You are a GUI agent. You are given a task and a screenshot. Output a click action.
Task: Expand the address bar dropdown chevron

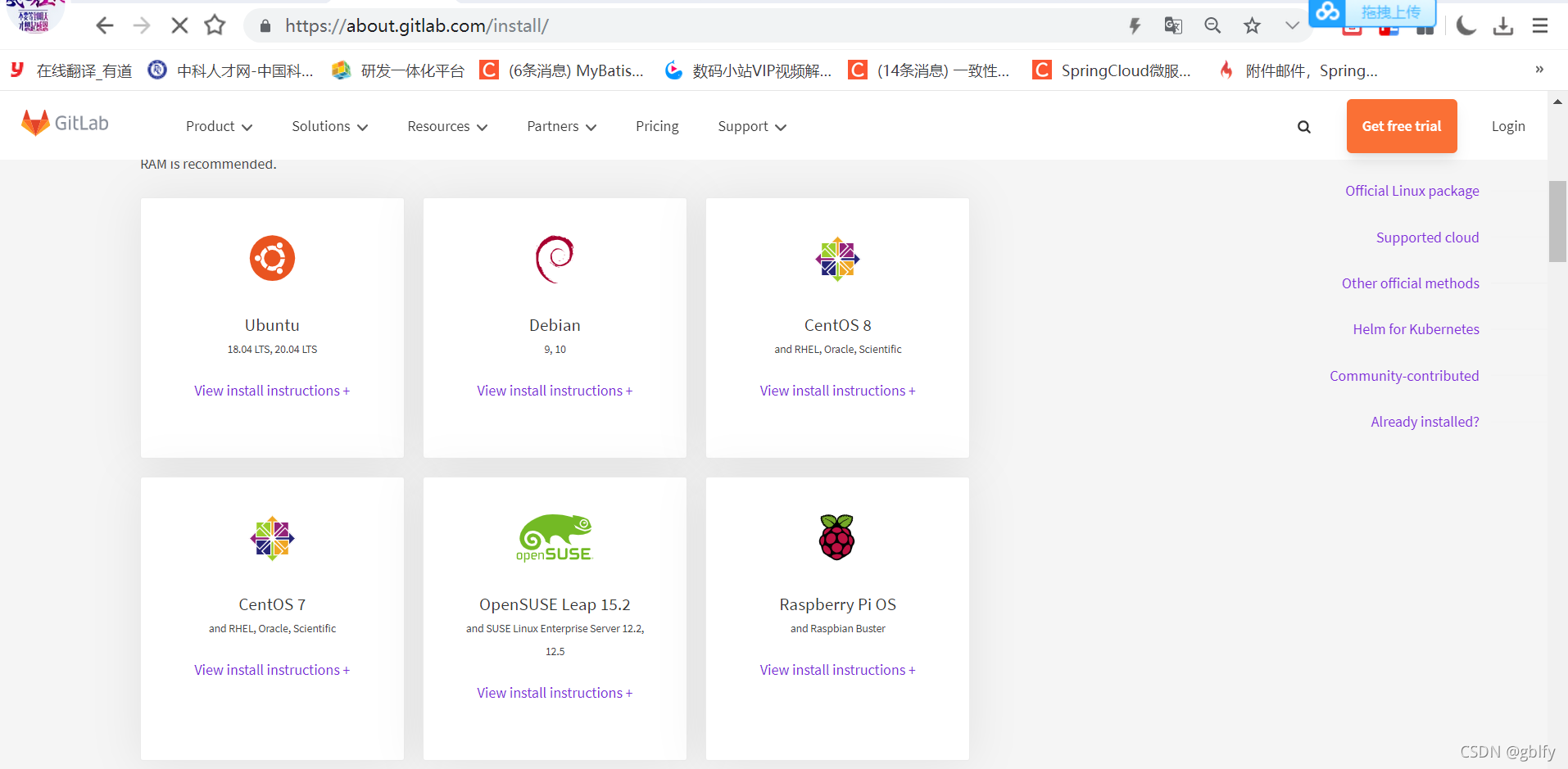click(x=1292, y=25)
